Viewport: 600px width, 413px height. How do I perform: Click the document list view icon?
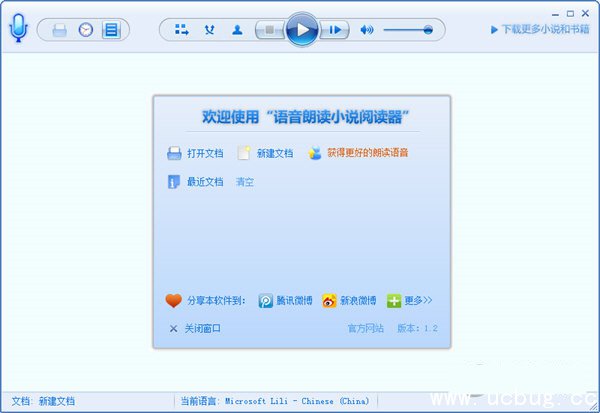pyautogui.click(x=110, y=30)
